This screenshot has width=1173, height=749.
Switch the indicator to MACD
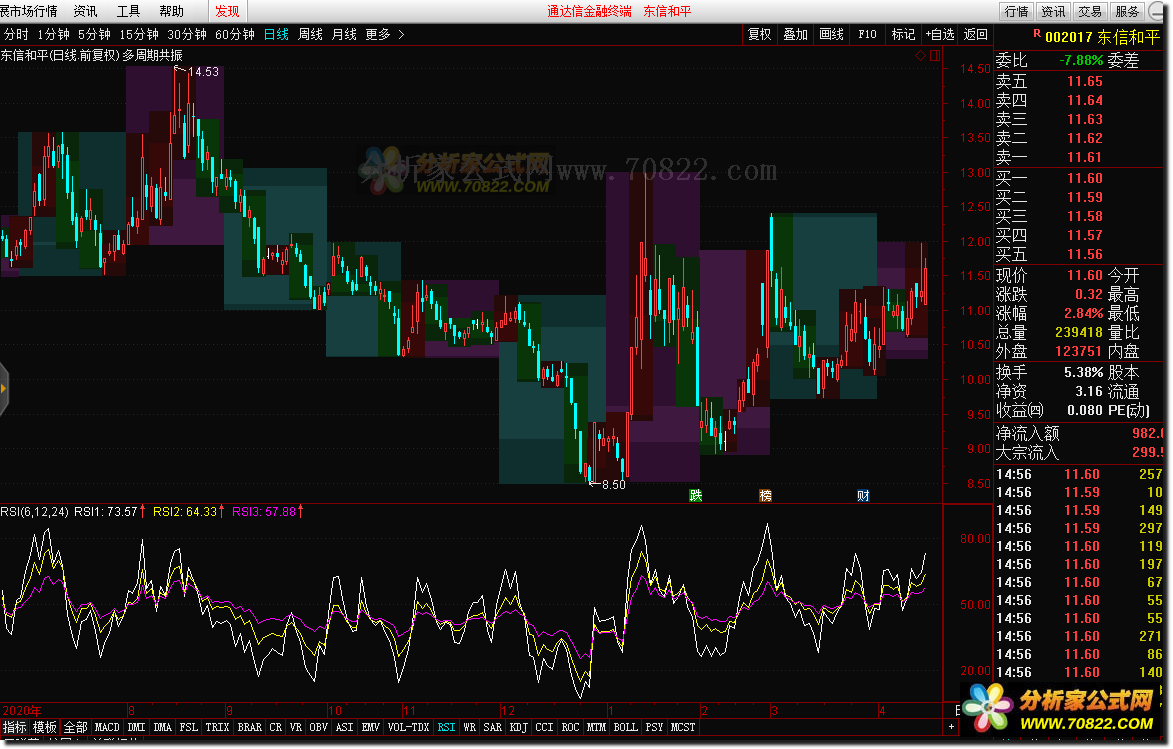click(107, 727)
